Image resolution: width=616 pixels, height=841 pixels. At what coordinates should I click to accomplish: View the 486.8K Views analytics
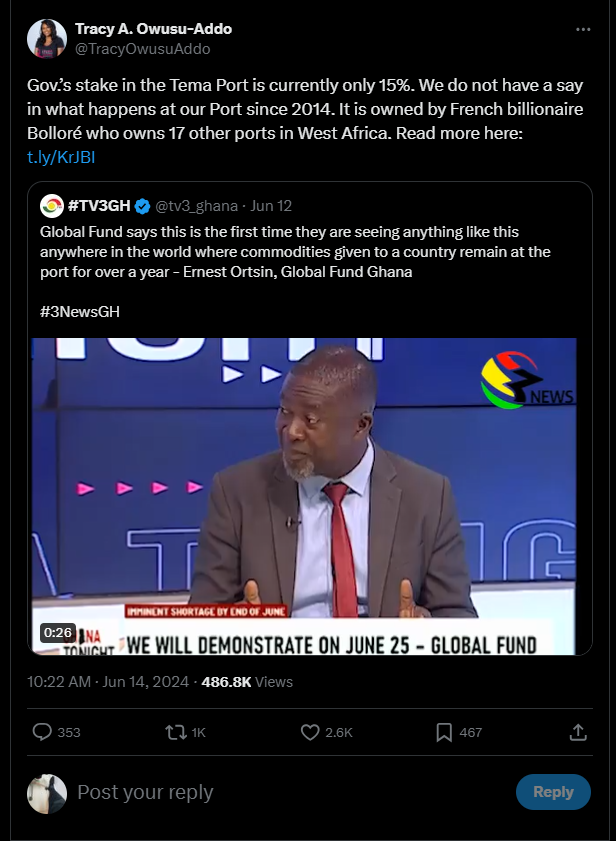(x=247, y=682)
